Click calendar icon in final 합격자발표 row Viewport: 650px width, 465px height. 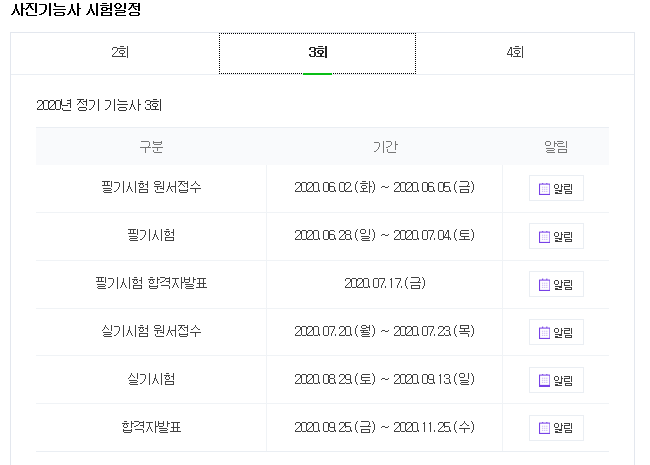[544, 428]
